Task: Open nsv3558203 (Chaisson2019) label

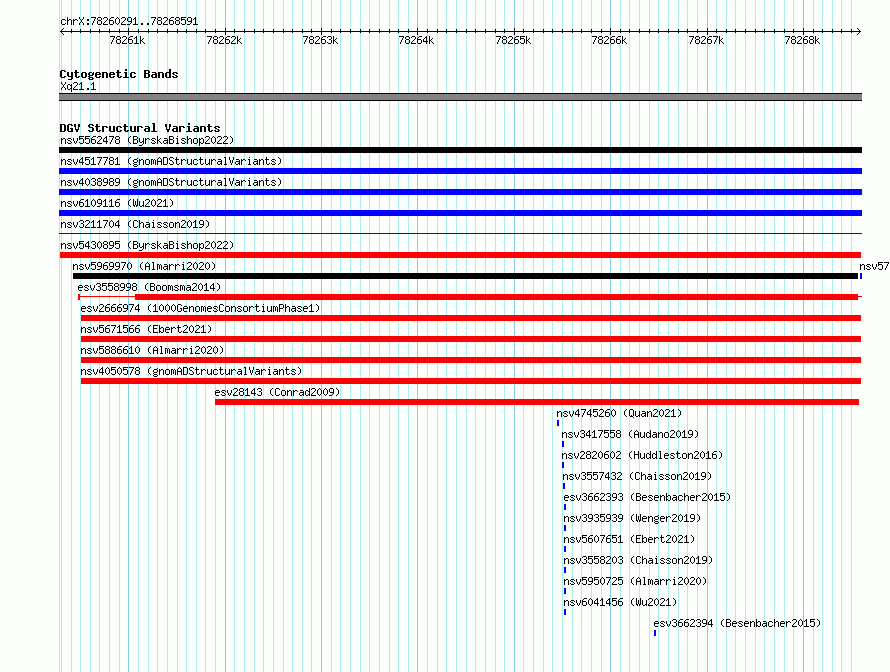Action: pos(639,560)
